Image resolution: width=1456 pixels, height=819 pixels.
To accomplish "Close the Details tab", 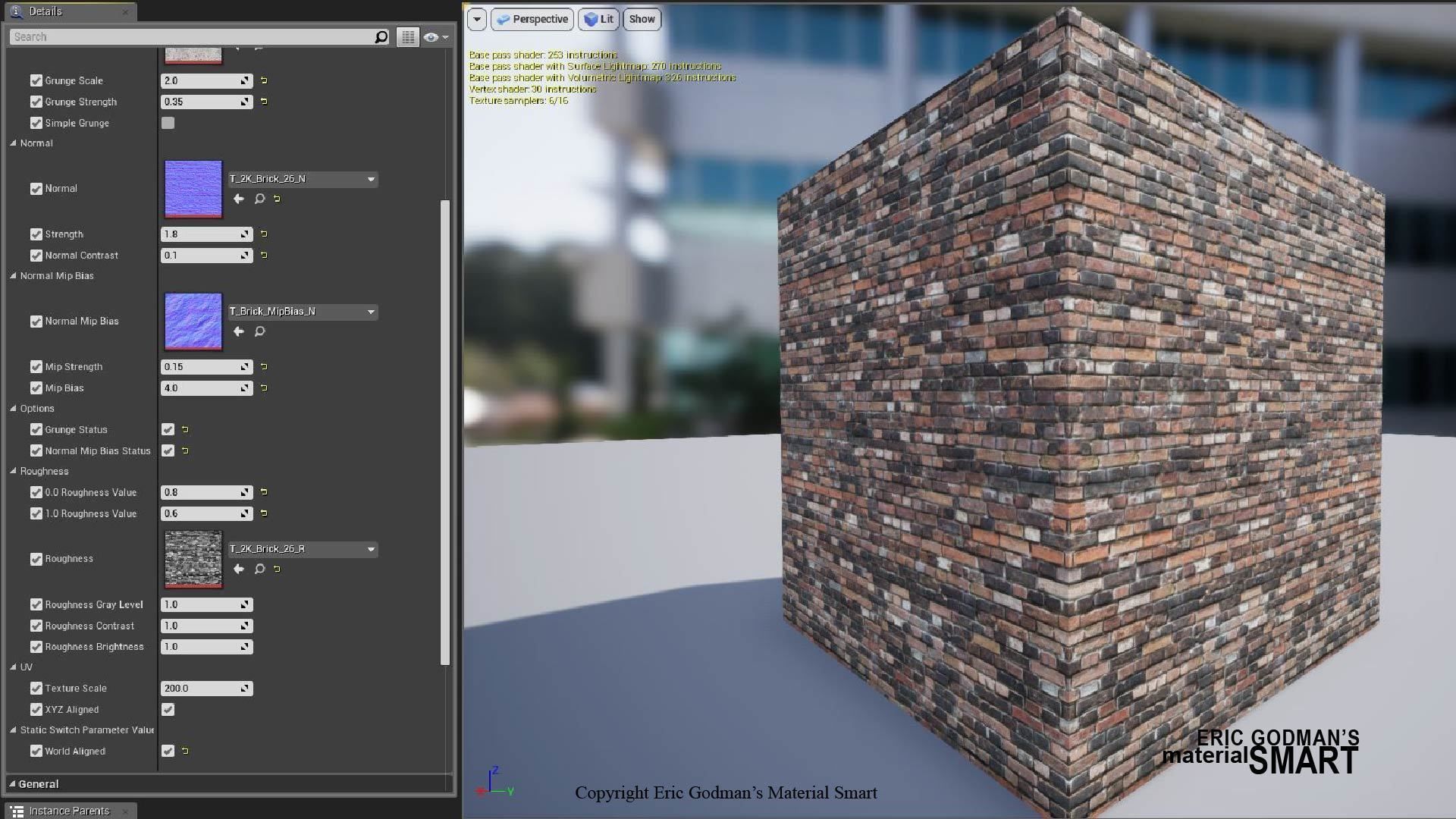I will click(125, 12).
